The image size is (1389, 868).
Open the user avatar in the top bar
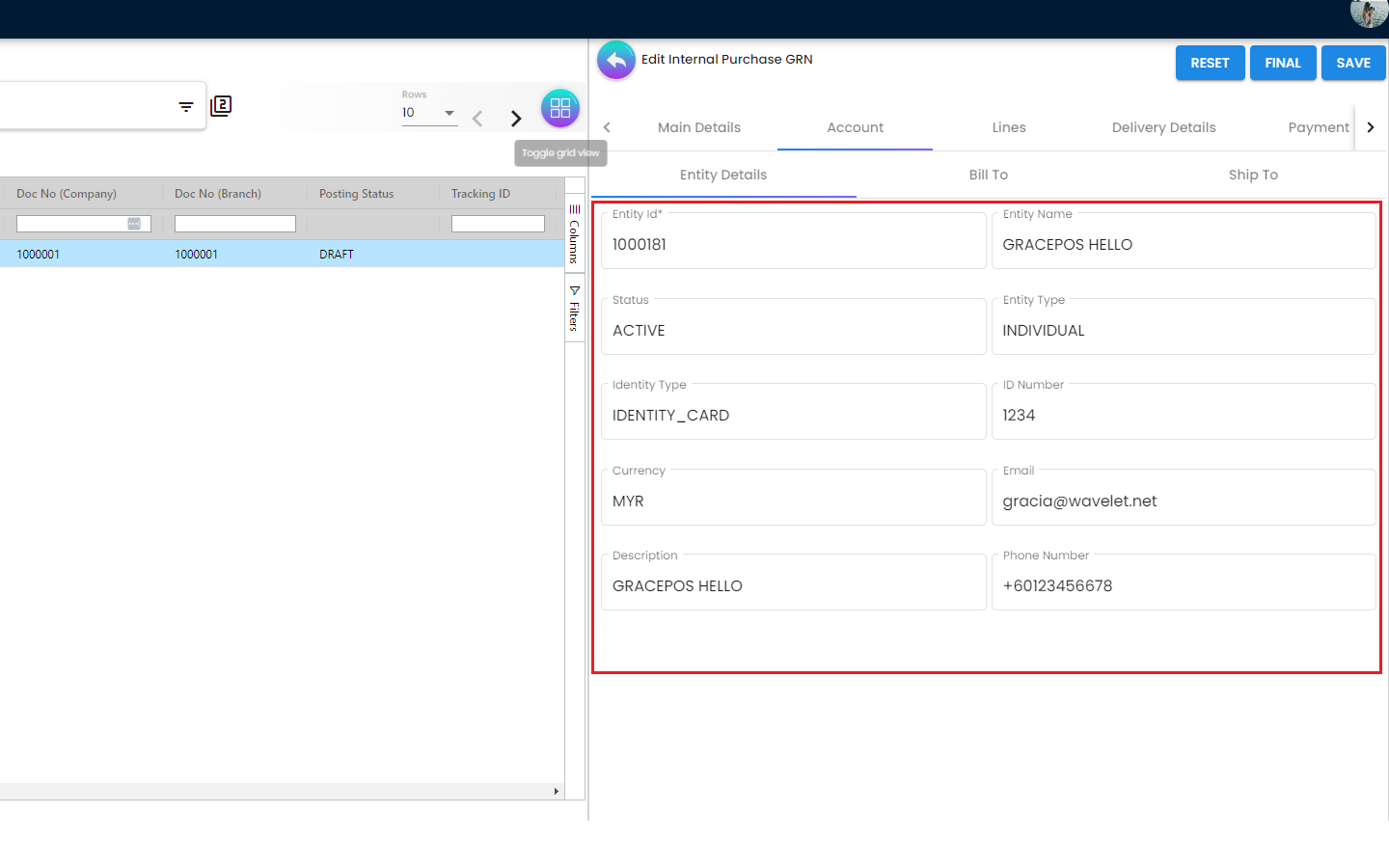tap(1368, 14)
